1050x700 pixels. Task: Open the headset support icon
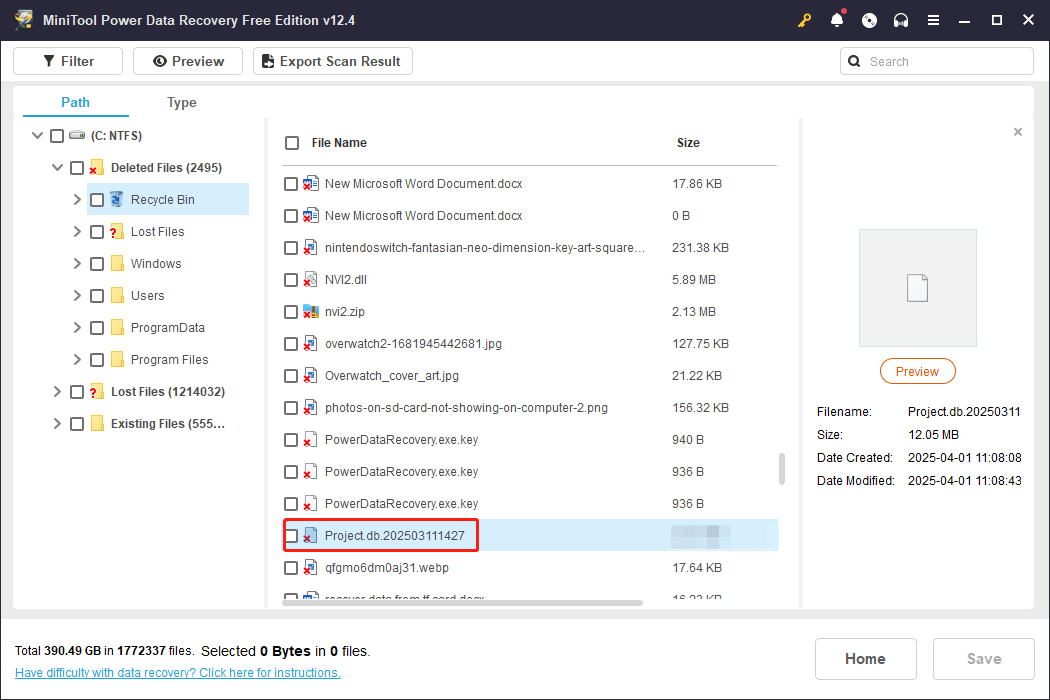point(901,20)
